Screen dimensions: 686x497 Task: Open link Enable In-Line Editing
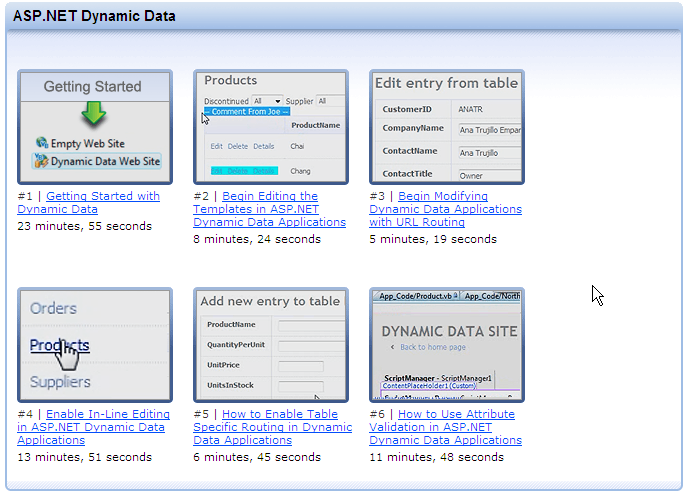[94, 427]
